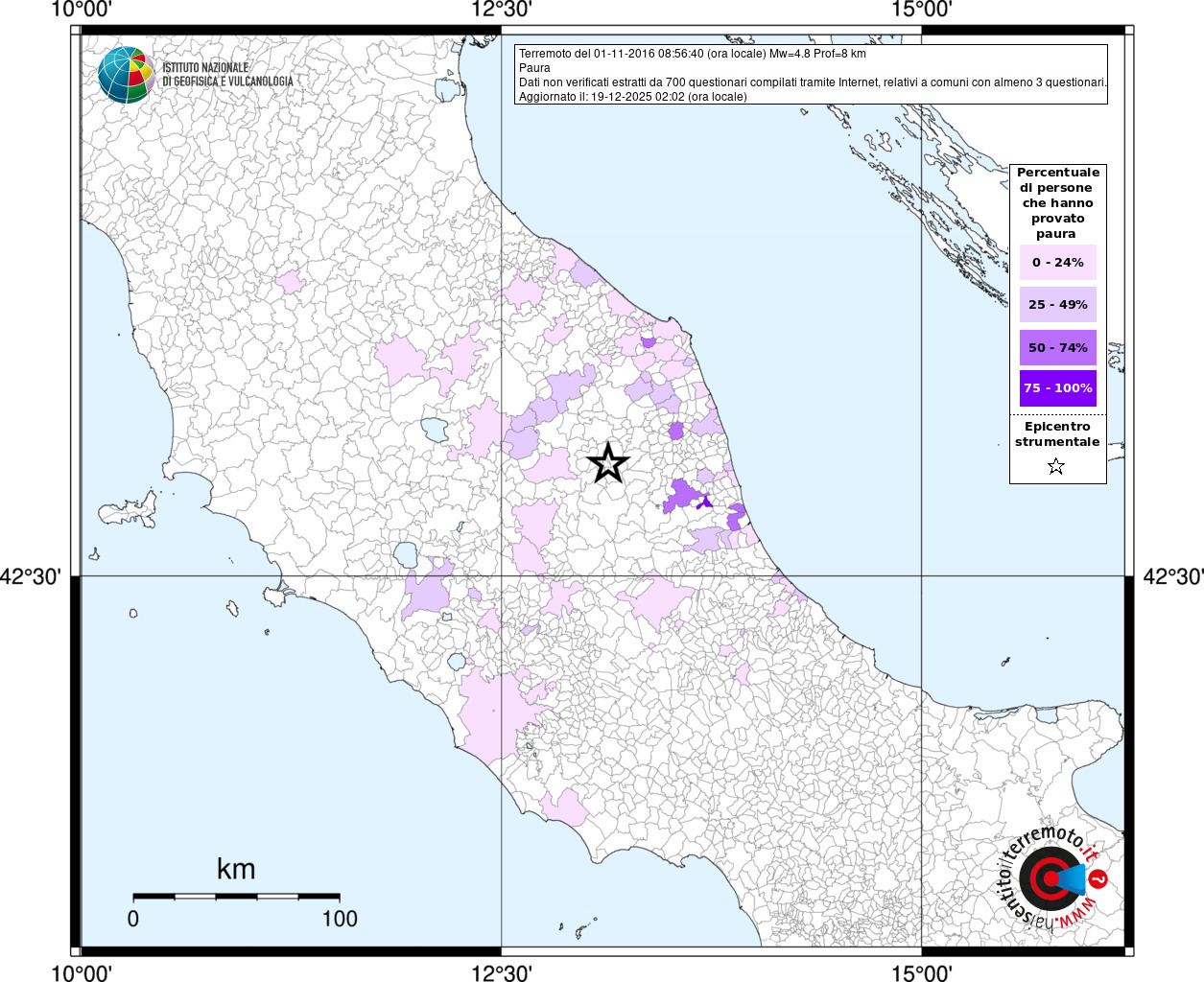This screenshot has height=982, width=1204.
Task: Click the 'km' label above the scale bar
Action: (236, 869)
